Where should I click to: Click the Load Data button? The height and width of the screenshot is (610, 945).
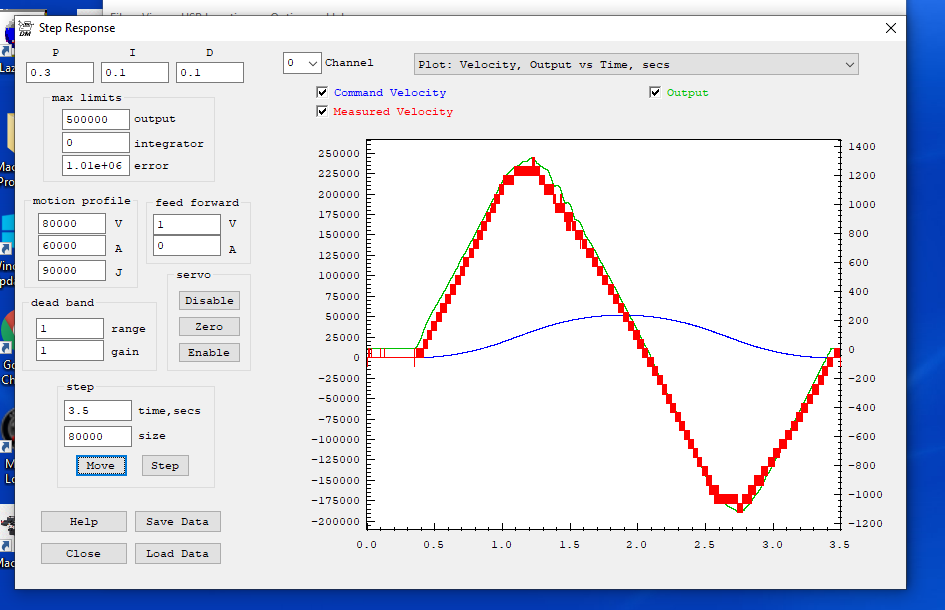177,554
